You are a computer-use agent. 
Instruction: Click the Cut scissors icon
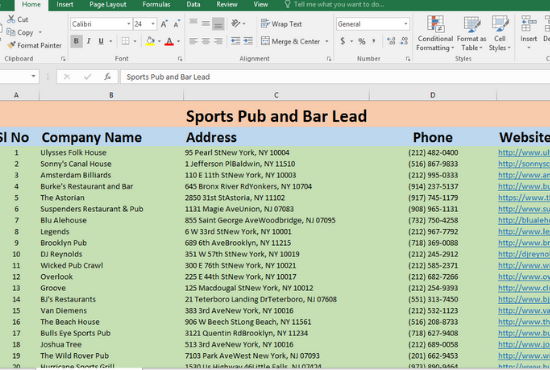pos(12,19)
